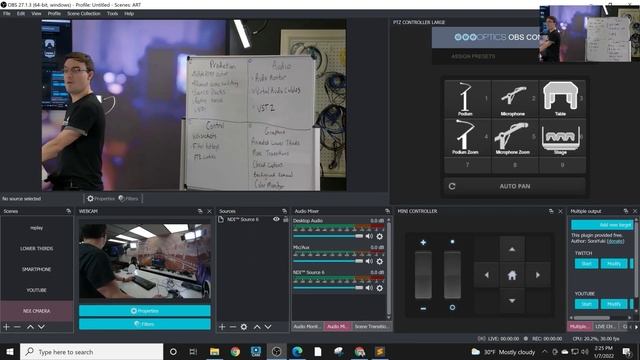Screen dimensions: 640x360
Task: Toggle lock on NDI Source 6
Action: (286, 219)
